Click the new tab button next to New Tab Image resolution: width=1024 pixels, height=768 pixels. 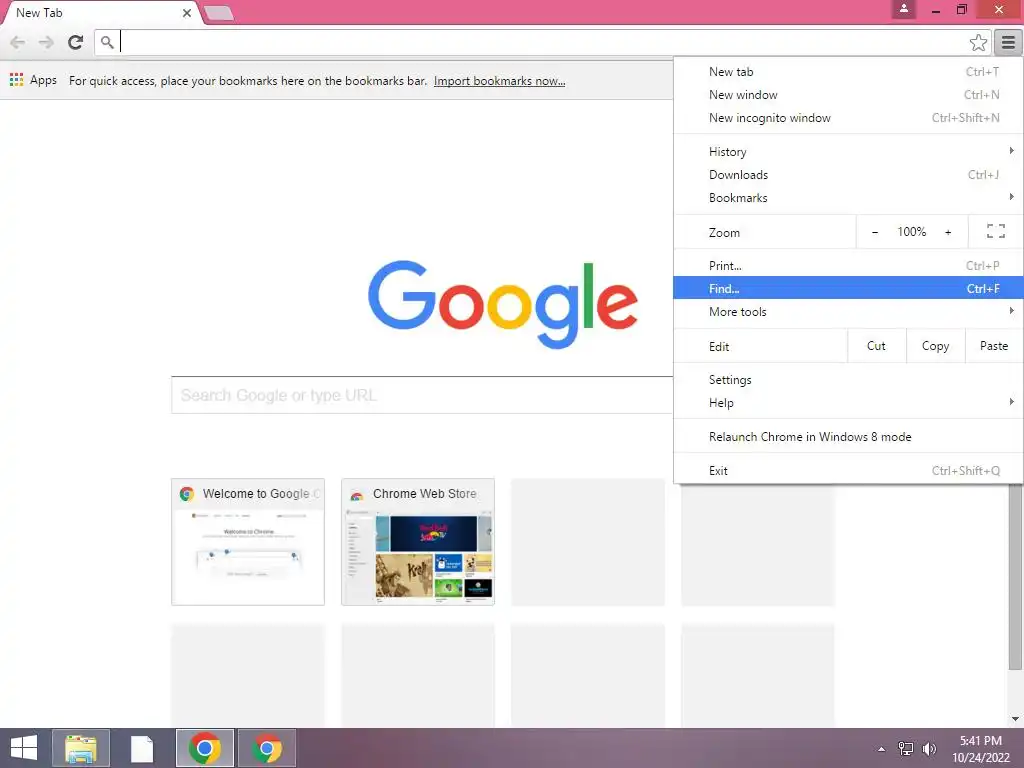(x=218, y=13)
